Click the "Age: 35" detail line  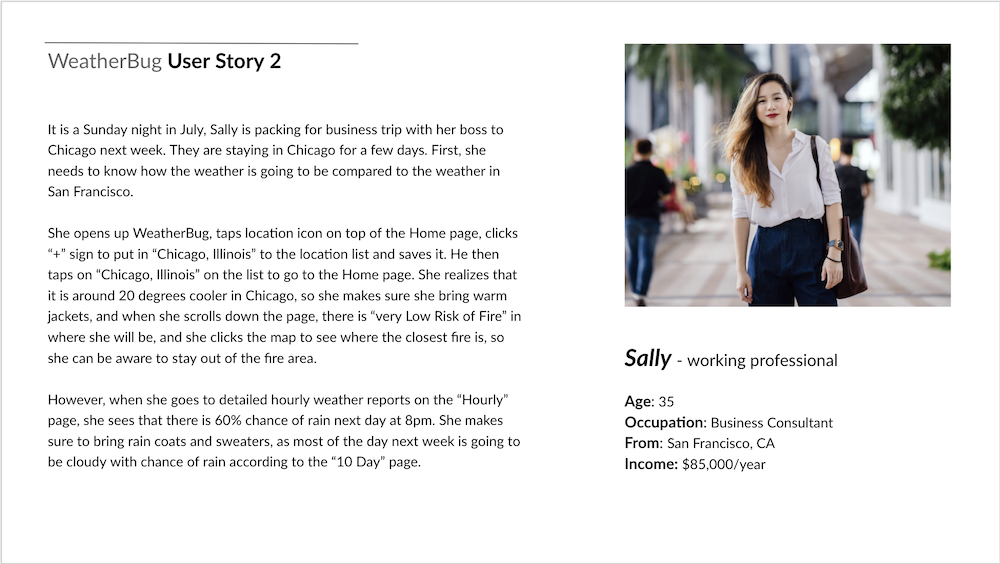click(x=649, y=402)
